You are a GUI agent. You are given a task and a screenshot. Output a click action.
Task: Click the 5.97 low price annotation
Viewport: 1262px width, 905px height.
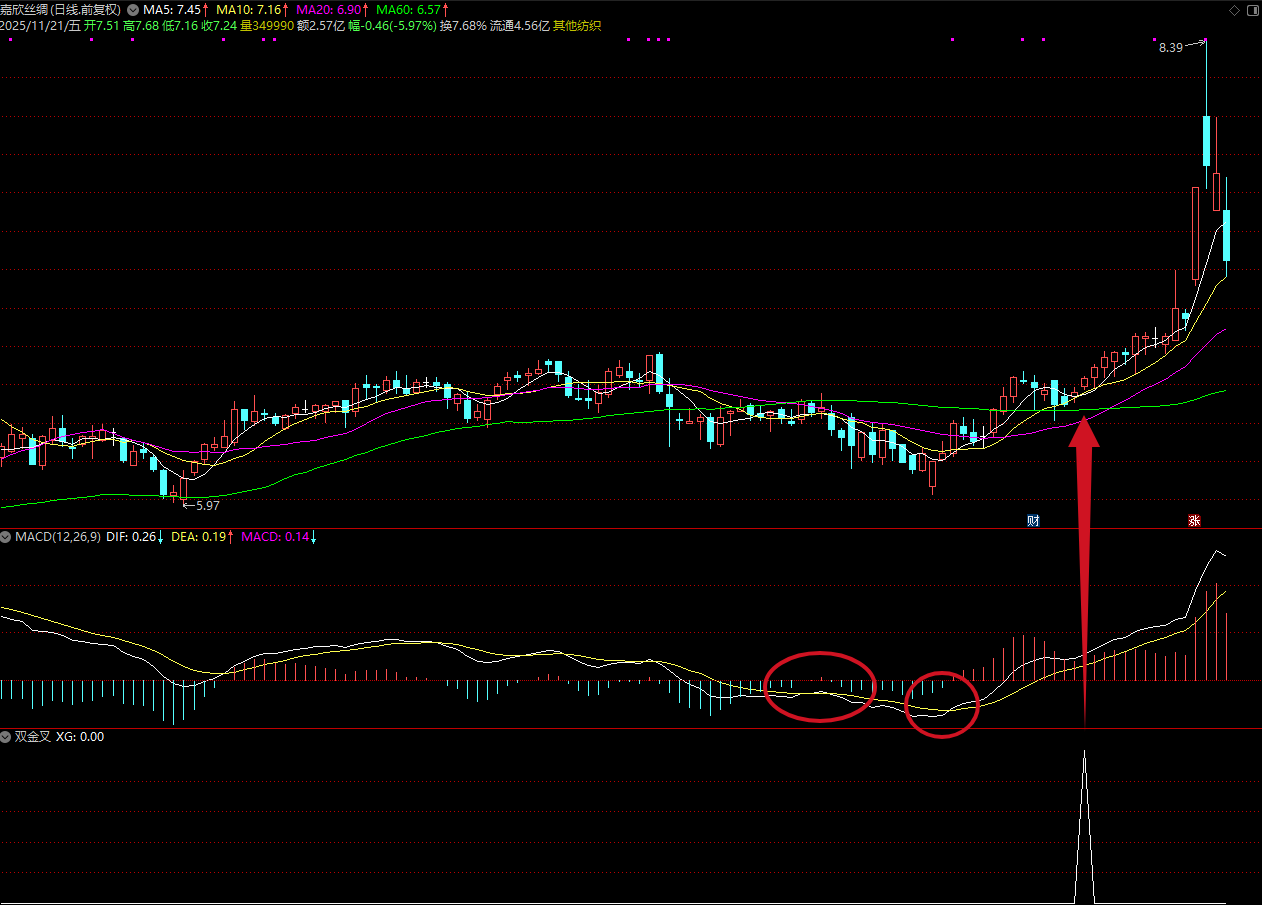(205, 506)
